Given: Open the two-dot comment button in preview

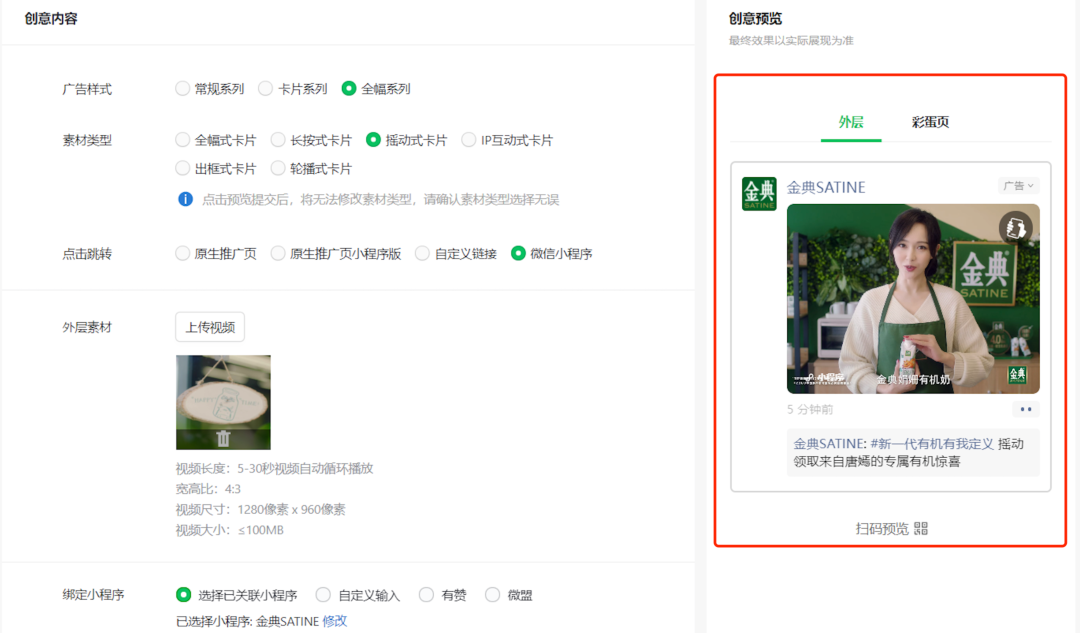Looking at the screenshot, I should pyautogui.click(x=1026, y=409).
